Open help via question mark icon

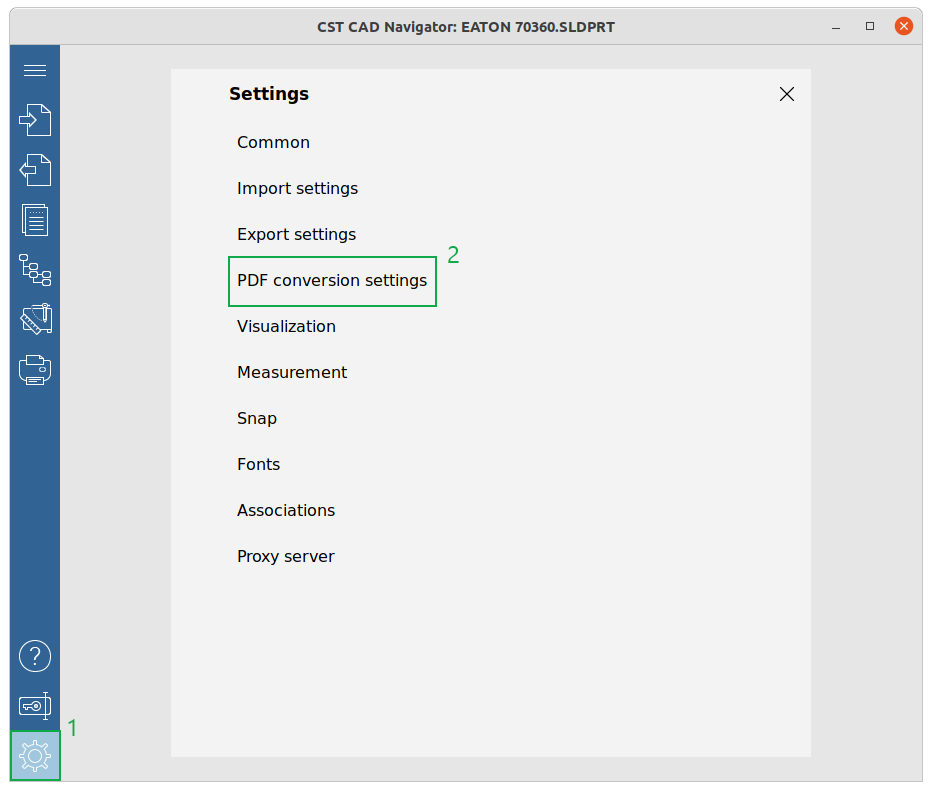click(35, 656)
